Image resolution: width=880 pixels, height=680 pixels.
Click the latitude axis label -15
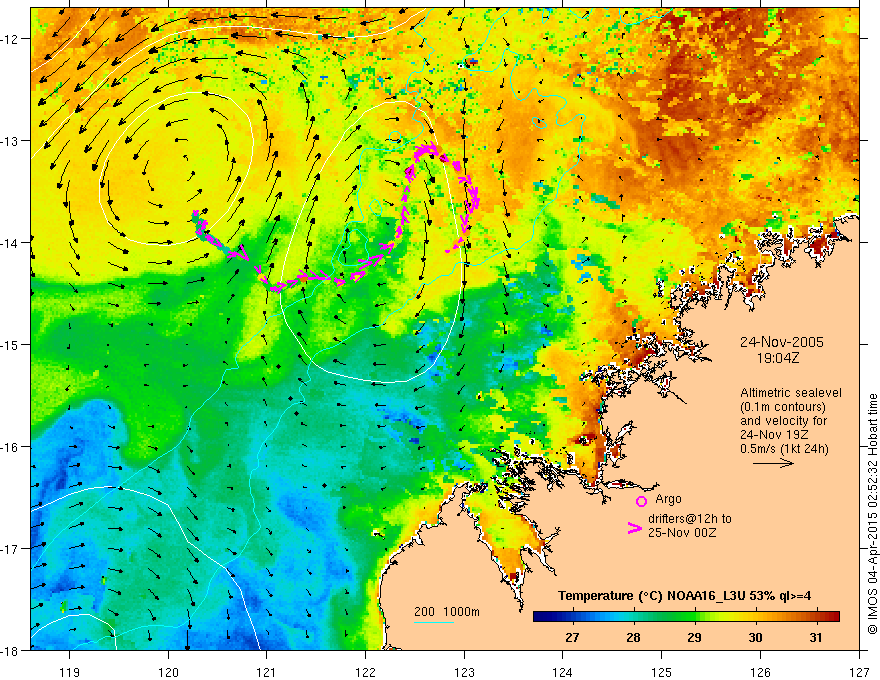[11, 344]
